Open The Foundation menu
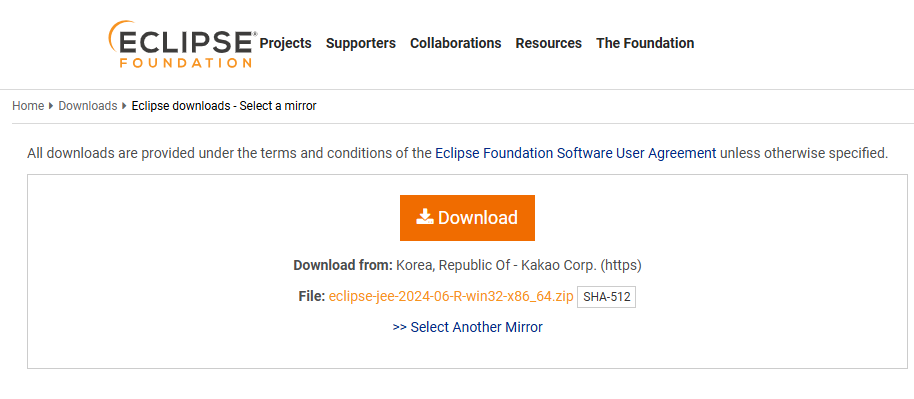Screen dimensions: 914x399 (x=645, y=43)
